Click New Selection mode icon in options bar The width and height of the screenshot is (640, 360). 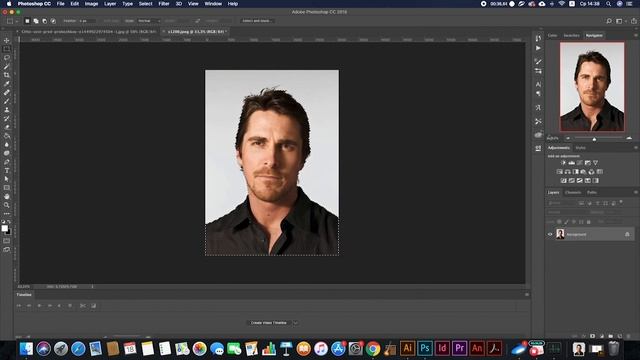pos(27,21)
